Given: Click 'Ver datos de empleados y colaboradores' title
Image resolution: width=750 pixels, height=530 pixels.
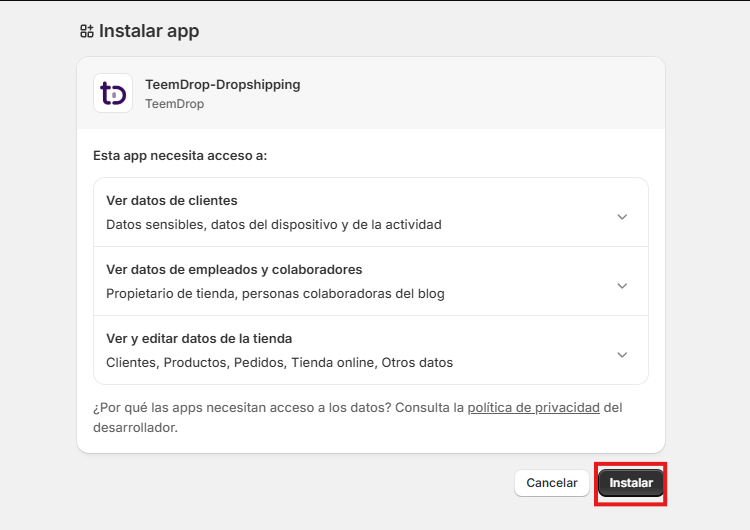Looking at the screenshot, I should (234, 269).
